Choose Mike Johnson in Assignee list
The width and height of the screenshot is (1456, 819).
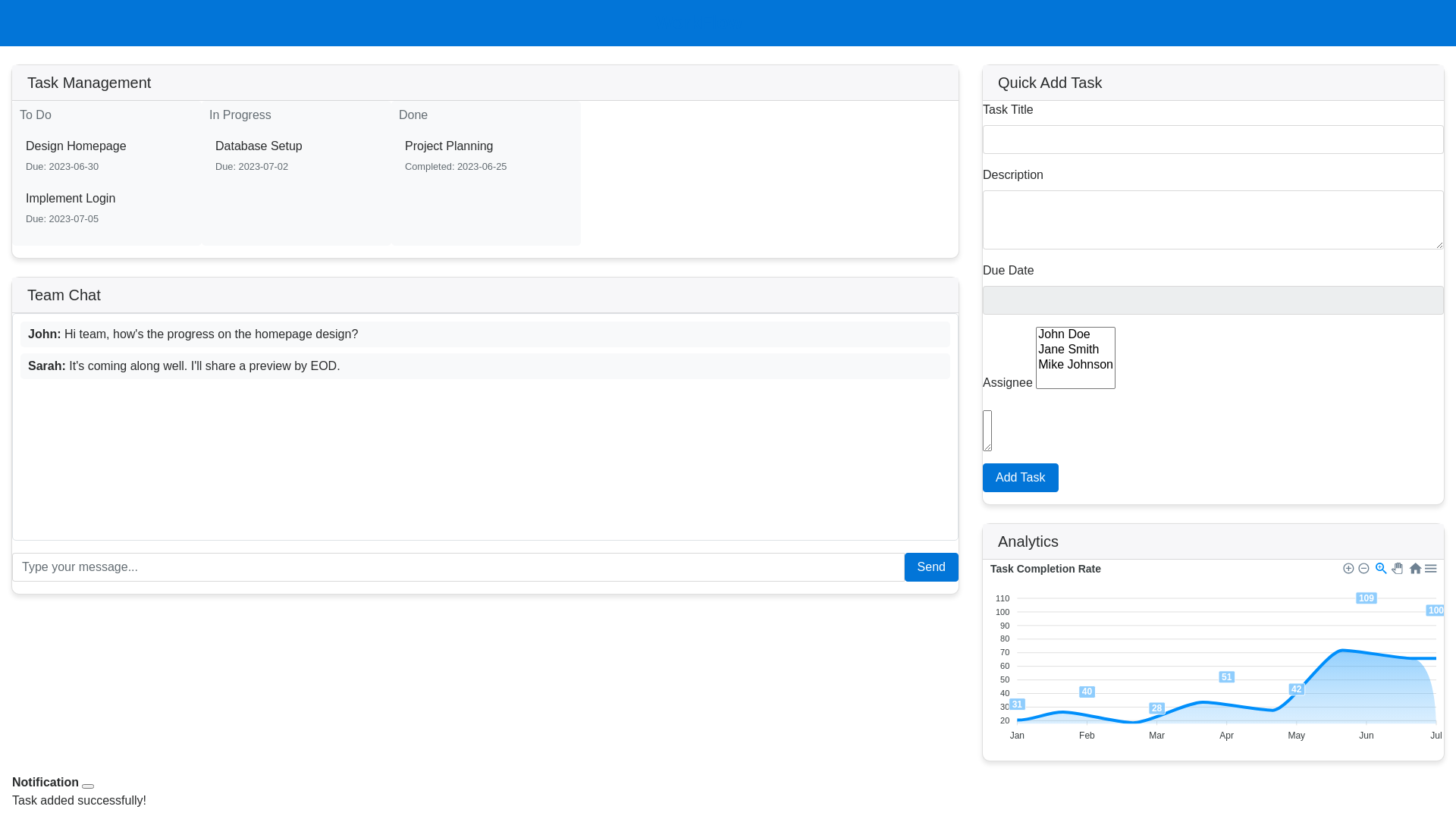click(x=1075, y=365)
